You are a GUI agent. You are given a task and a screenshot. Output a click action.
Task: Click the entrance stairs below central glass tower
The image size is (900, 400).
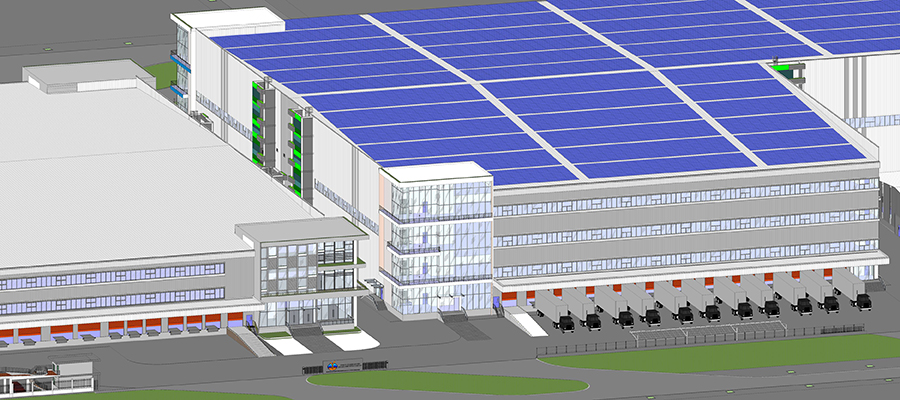pyautogui.click(x=452, y=318)
